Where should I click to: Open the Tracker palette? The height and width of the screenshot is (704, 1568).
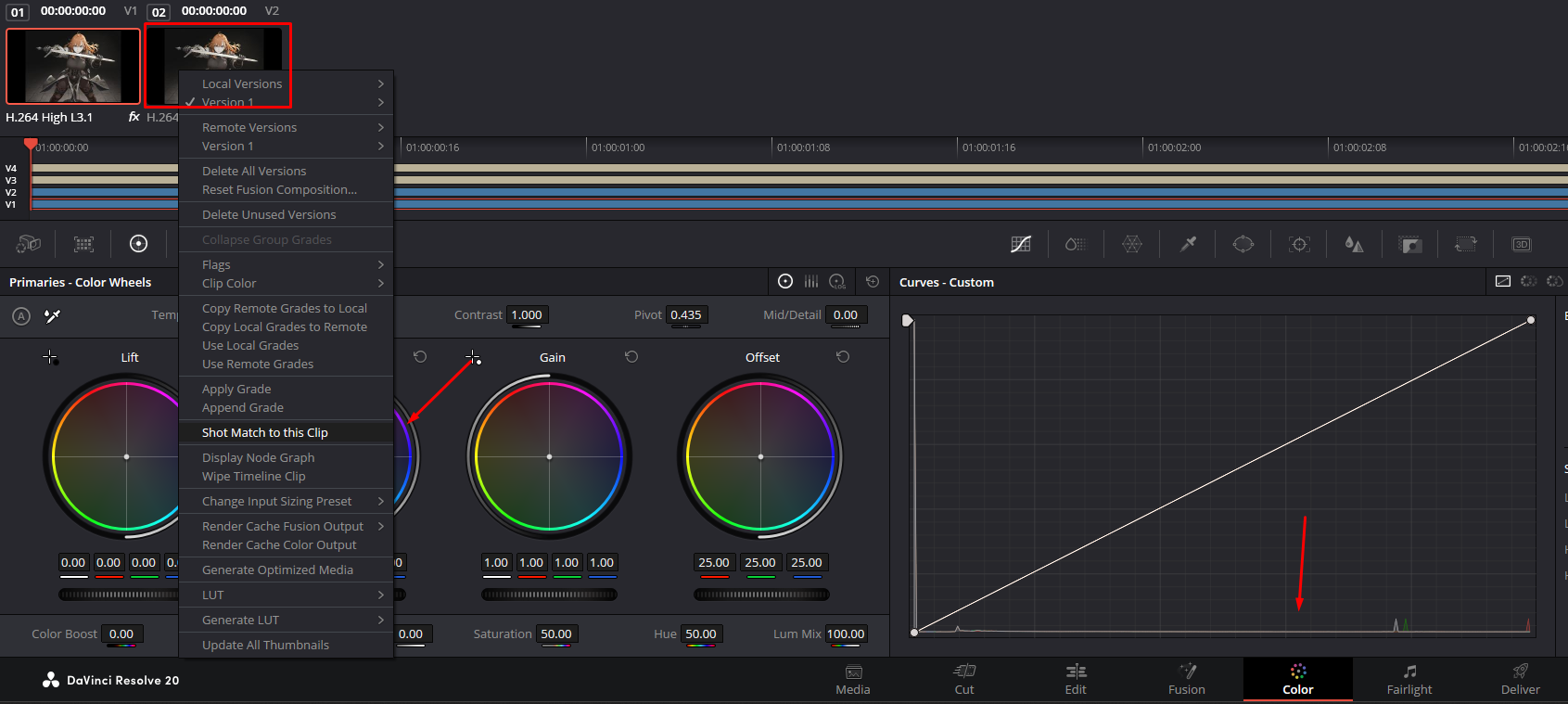(x=1299, y=244)
